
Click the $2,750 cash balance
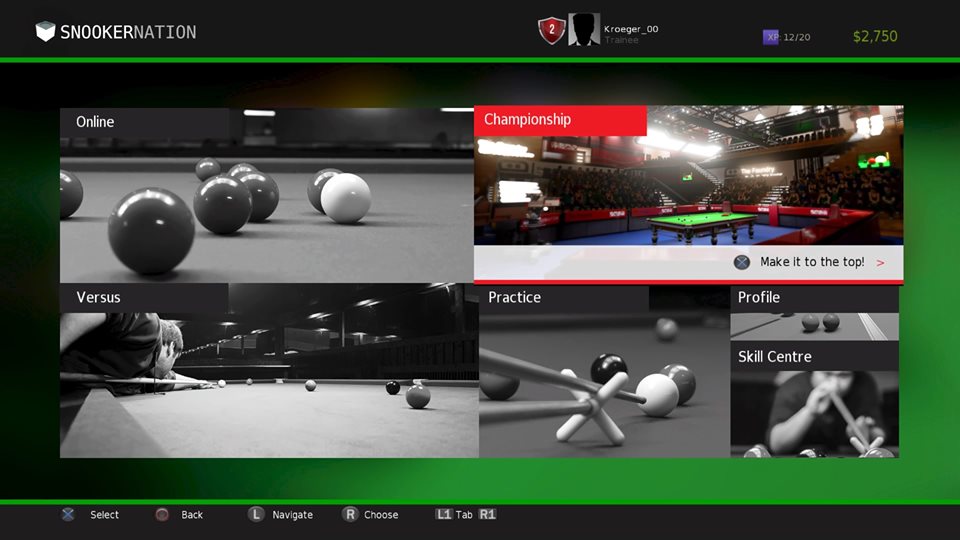point(875,37)
